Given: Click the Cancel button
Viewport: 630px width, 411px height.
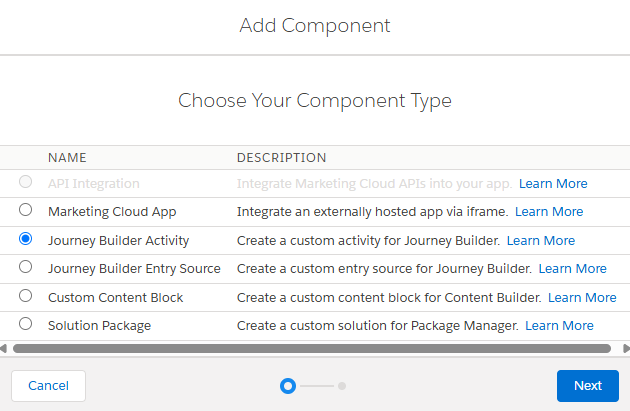Looking at the screenshot, I should click(48, 386).
